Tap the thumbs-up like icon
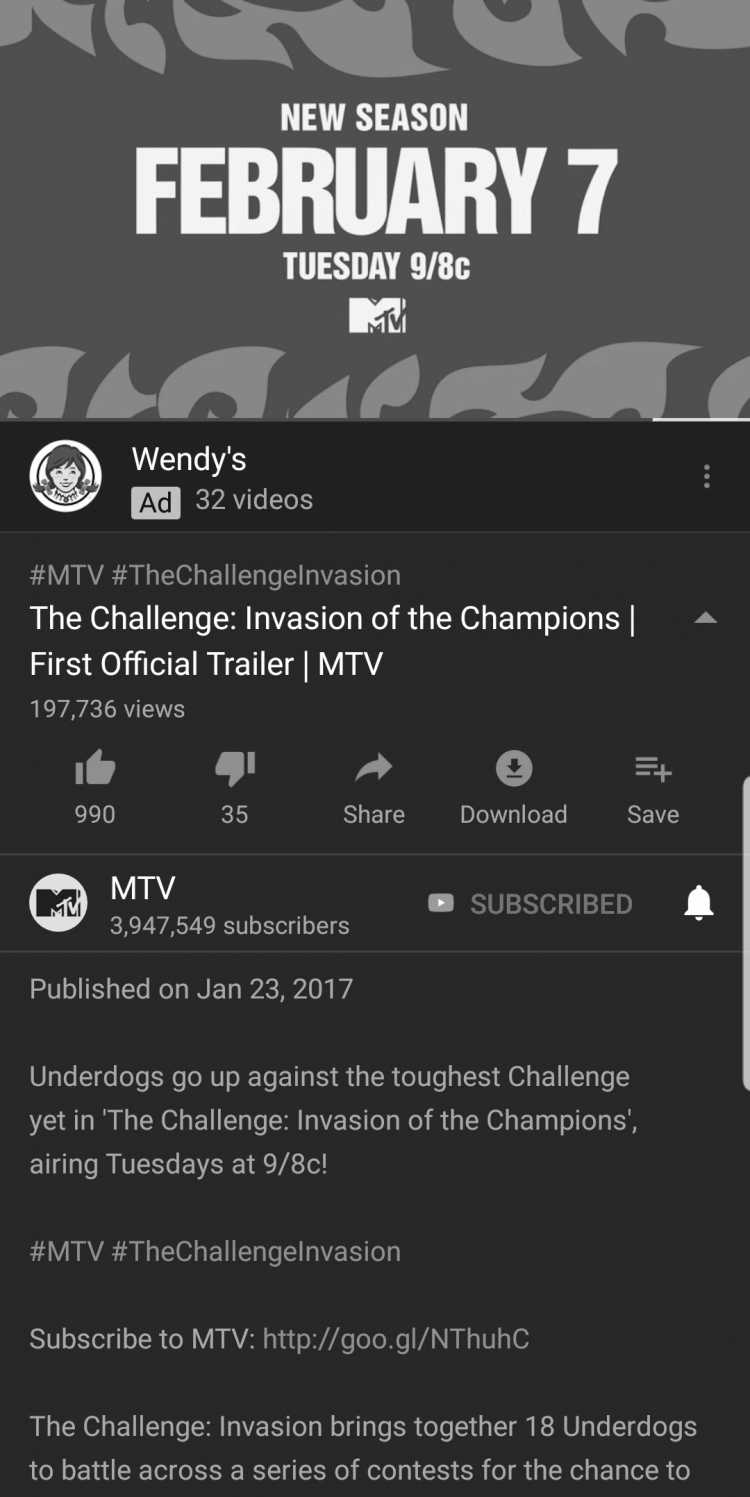 95,768
